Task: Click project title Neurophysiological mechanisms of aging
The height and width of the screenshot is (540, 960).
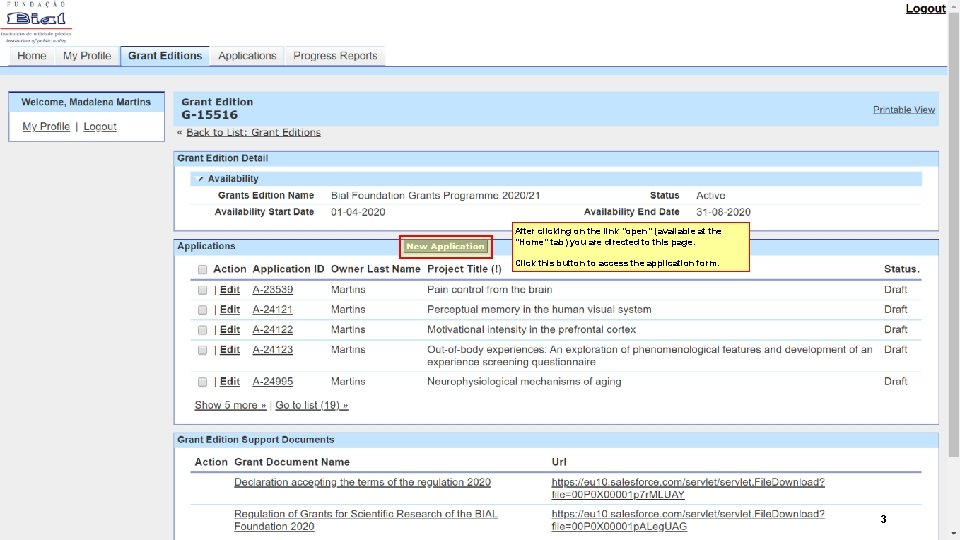Action: point(524,381)
